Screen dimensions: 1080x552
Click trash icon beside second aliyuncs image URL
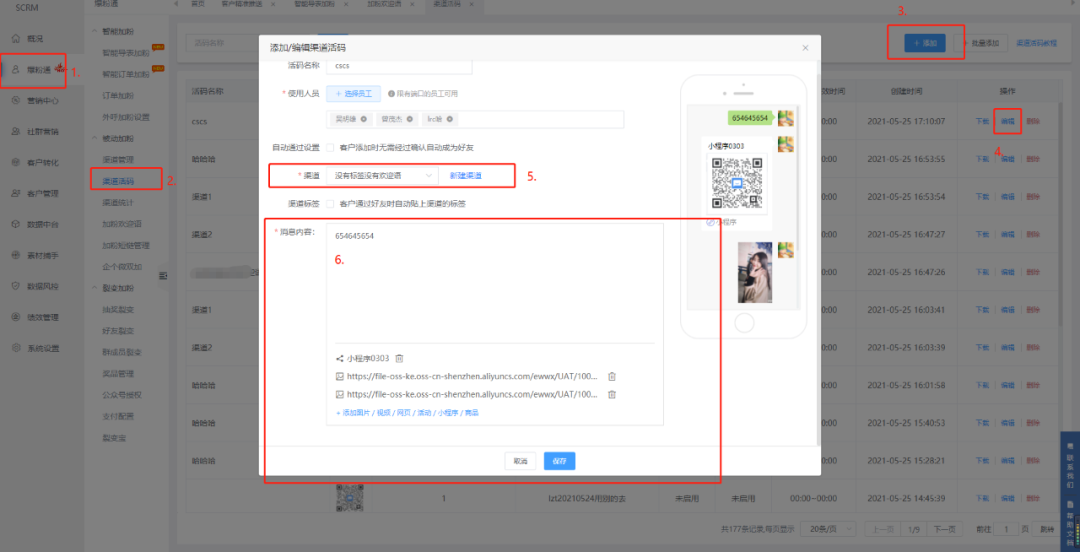tap(612, 395)
